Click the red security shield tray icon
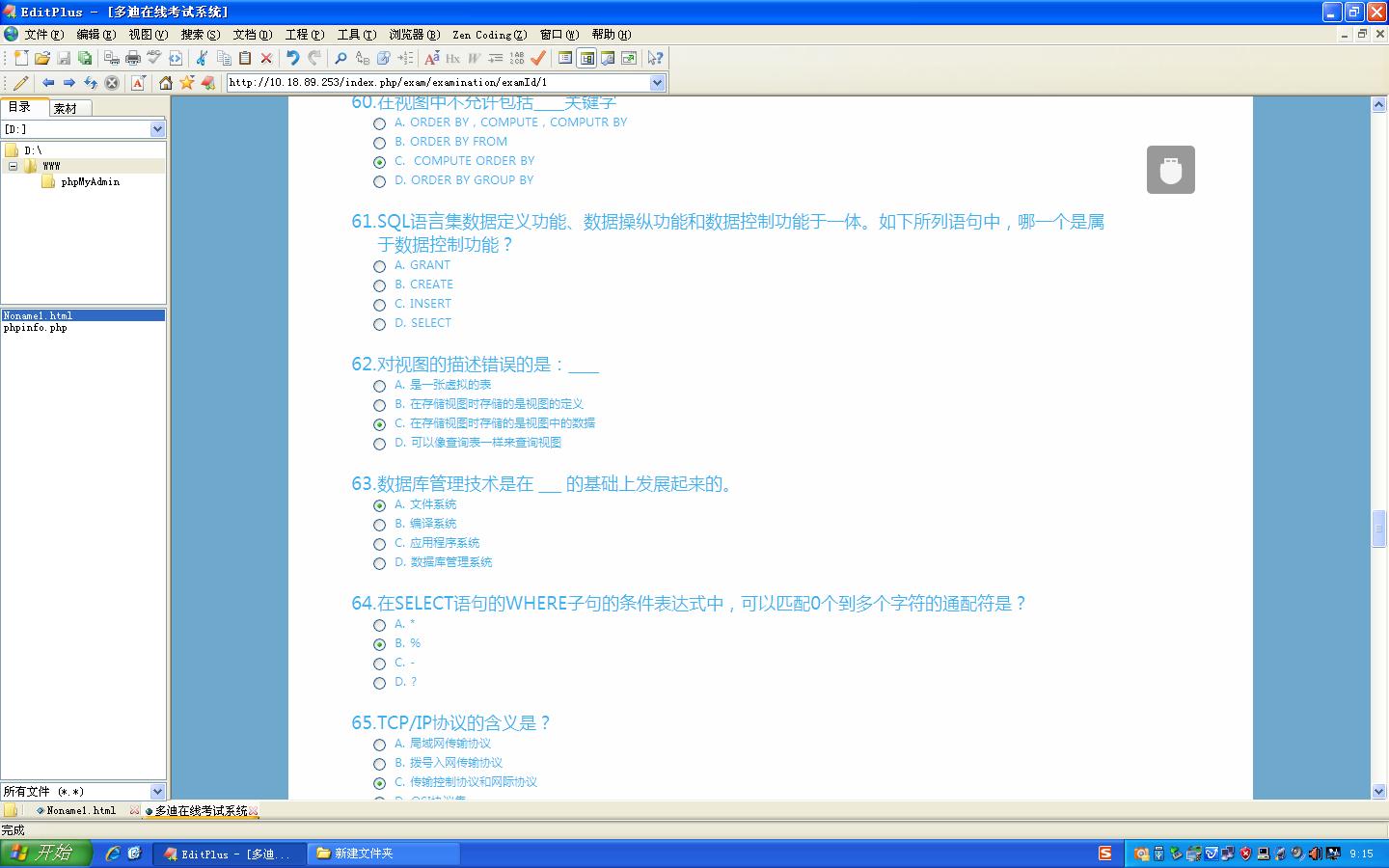Viewport: 1389px width, 868px height. pos(1245,854)
